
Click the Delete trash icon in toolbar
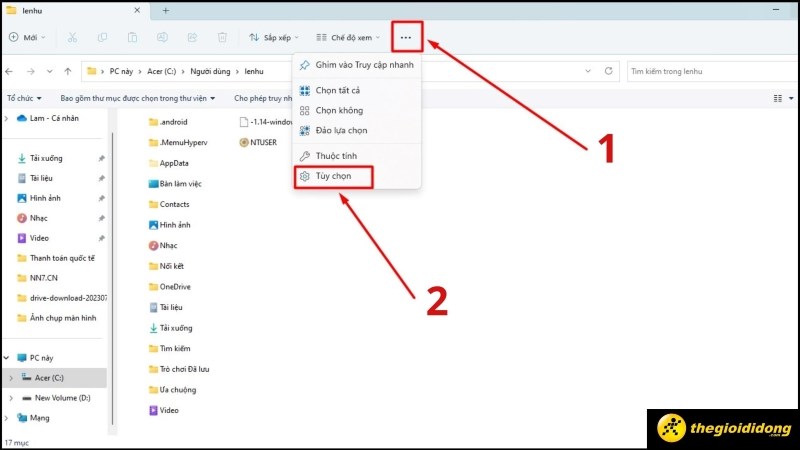(x=223, y=37)
